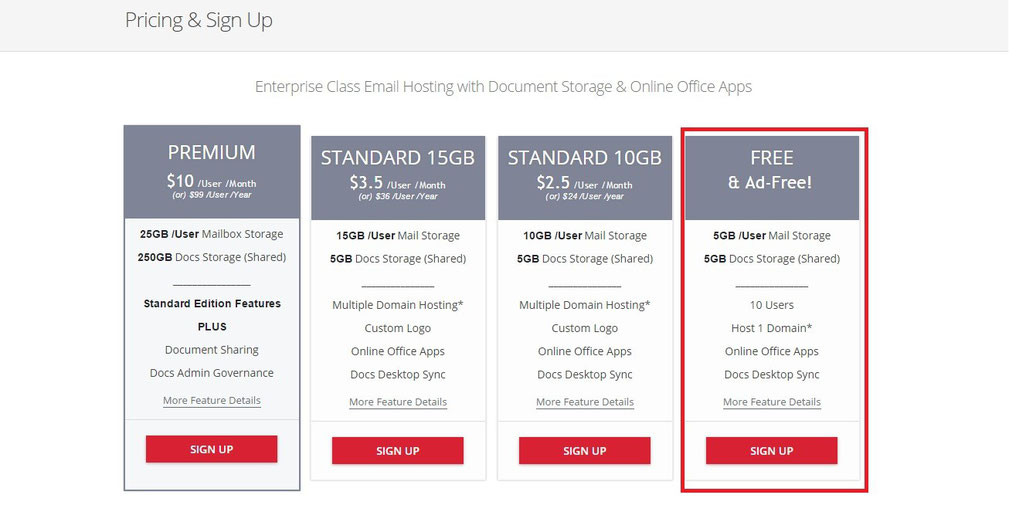Click '(or) $36 /User /Year' text
Viewport: 1009px width, 522px height.
coord(398,196)
